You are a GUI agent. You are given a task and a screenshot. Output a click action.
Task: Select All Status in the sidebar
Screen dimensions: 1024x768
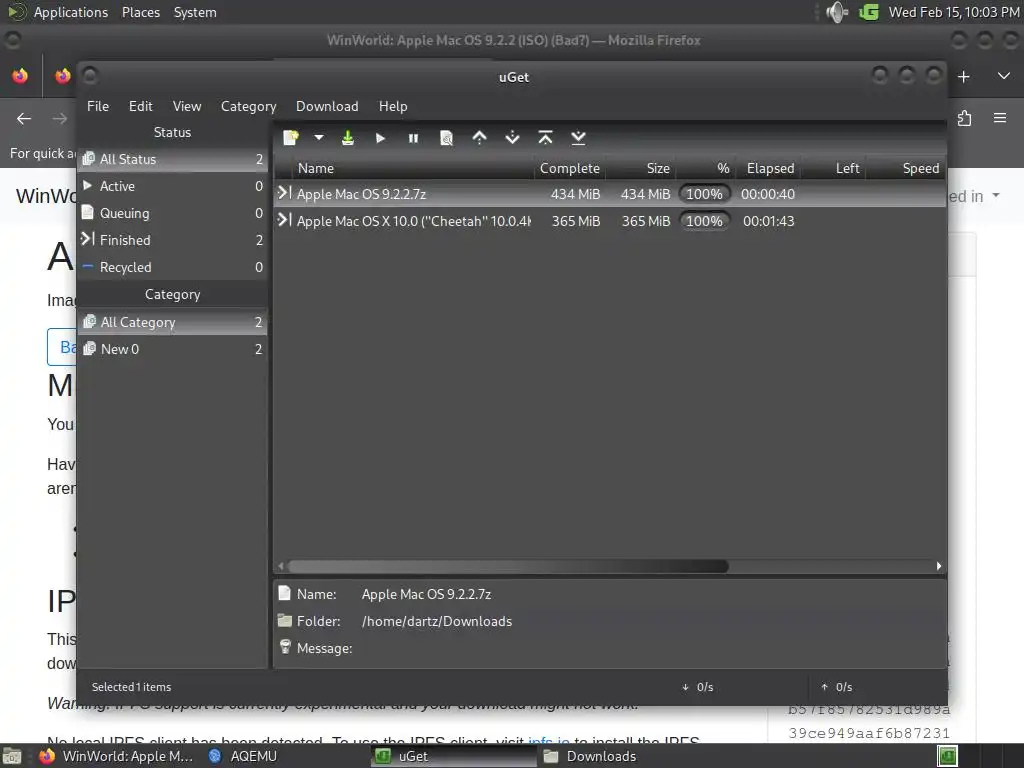click(x=172, y=159)
